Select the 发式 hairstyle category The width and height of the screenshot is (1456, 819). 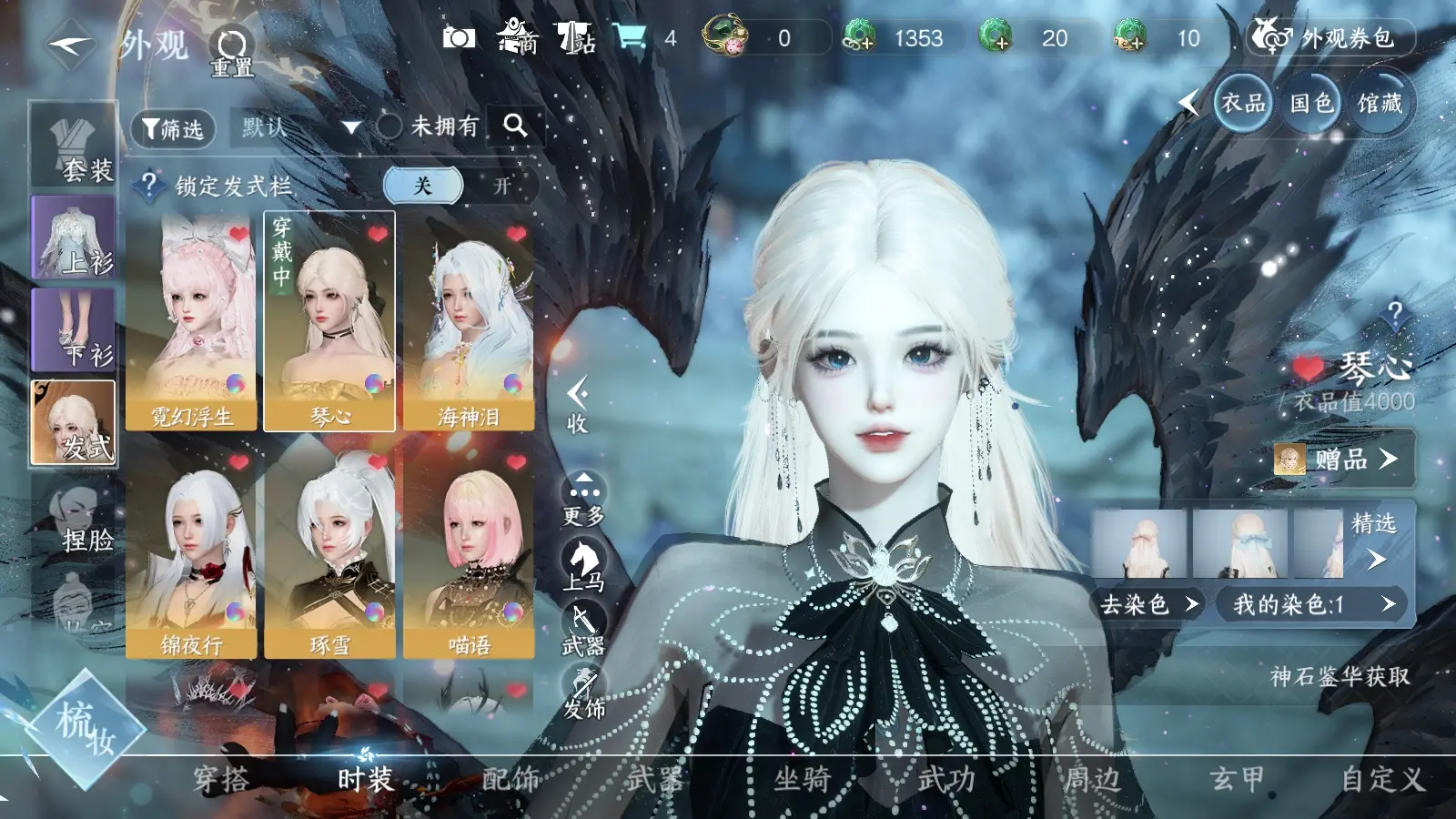[x=74, y=422]
